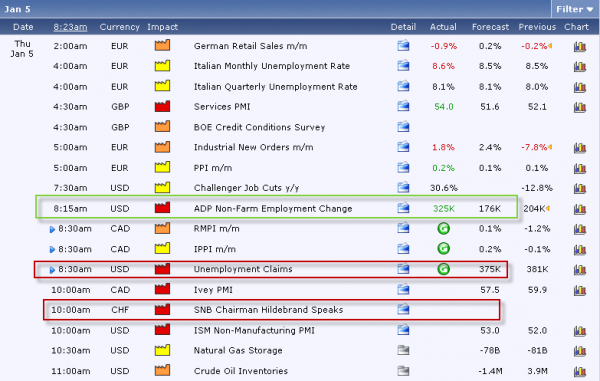The image size is (600, 381).
Task: Click the 375K forecast value
Action: coord(490,269)
